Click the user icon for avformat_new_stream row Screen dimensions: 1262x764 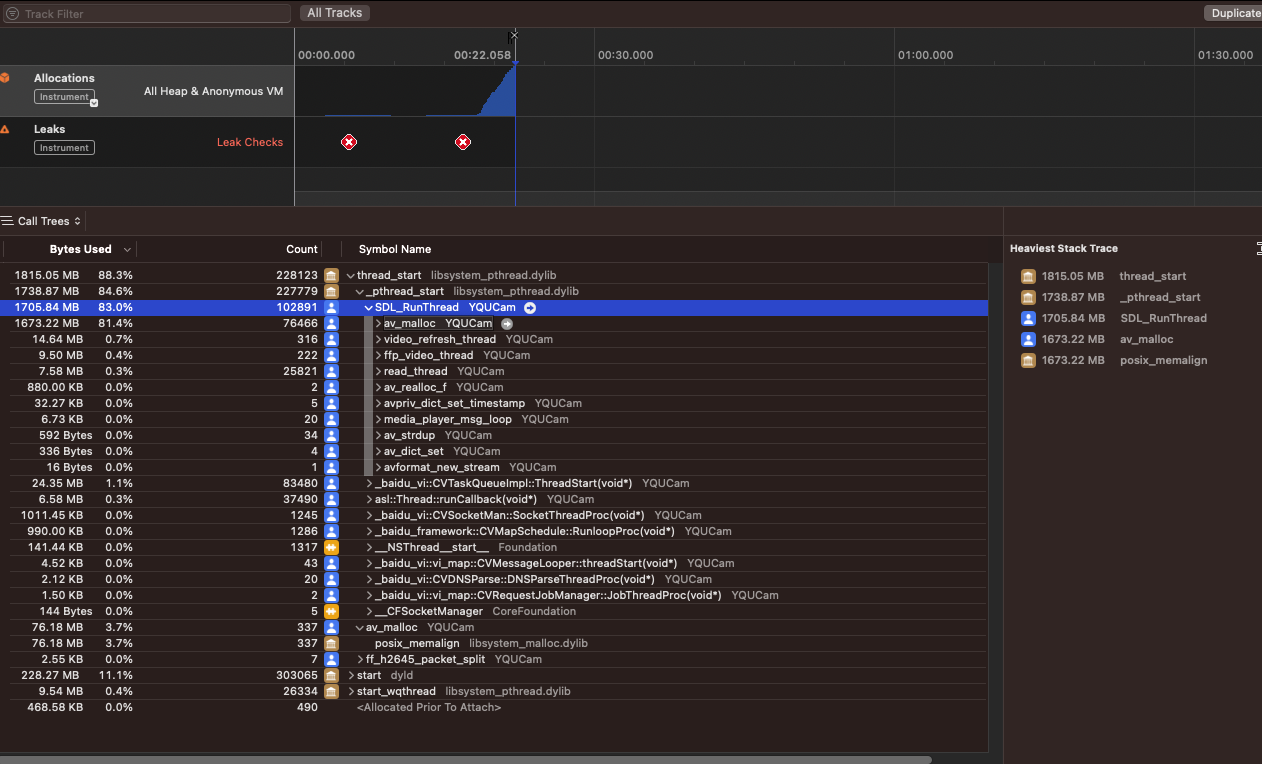click(x=331, y=467)
